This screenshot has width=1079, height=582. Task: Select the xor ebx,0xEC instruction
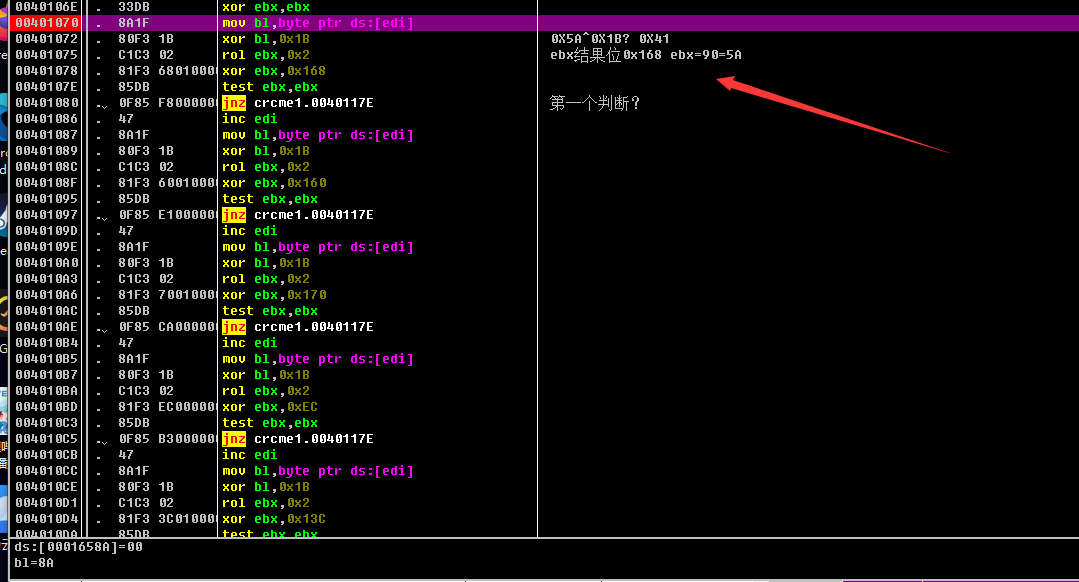tap(270, 407)
